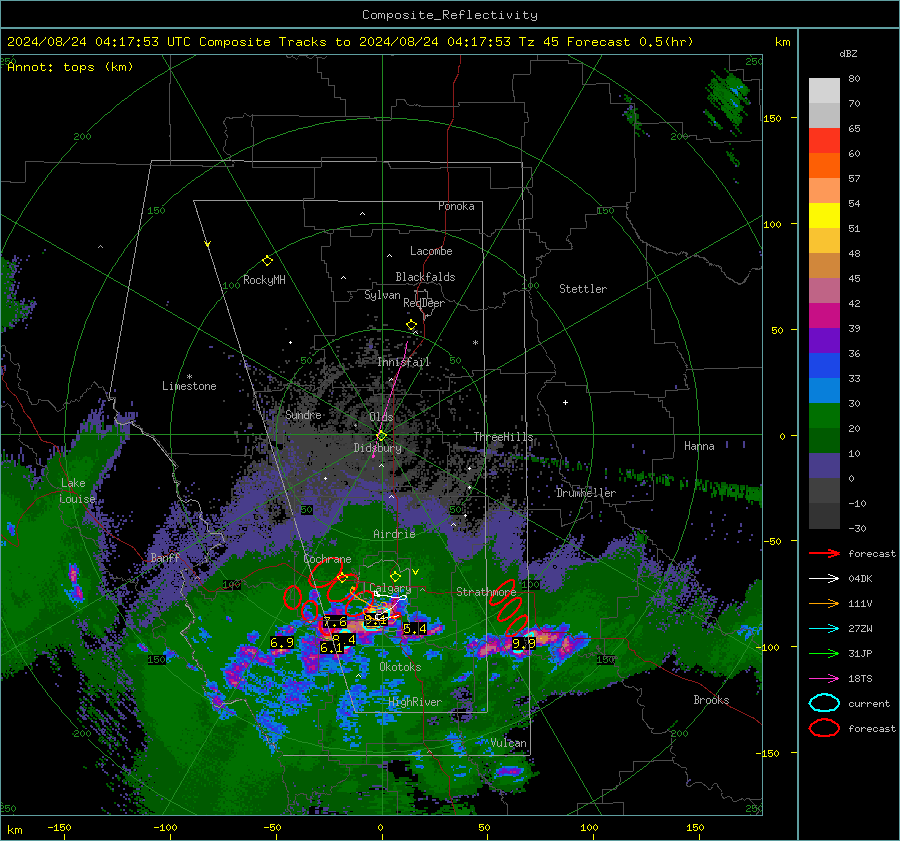Click the storm top label 5.4
Viewport: 900px width, 841px height.
[415, 629]
